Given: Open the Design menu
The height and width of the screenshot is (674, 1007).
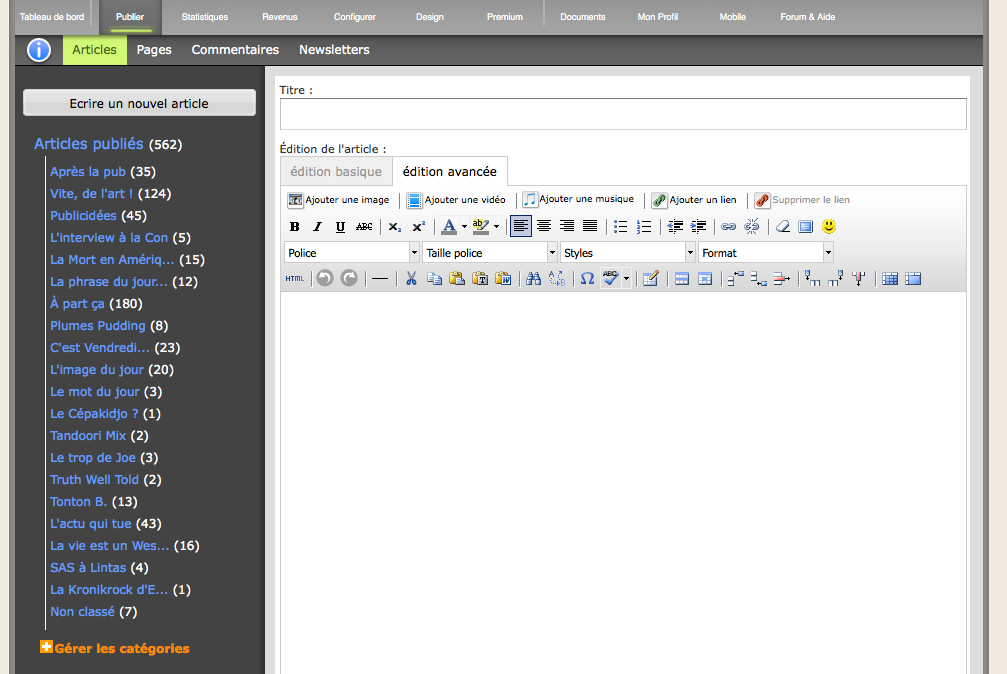Looking at the screenshot, I should click(x=430, y=17).
